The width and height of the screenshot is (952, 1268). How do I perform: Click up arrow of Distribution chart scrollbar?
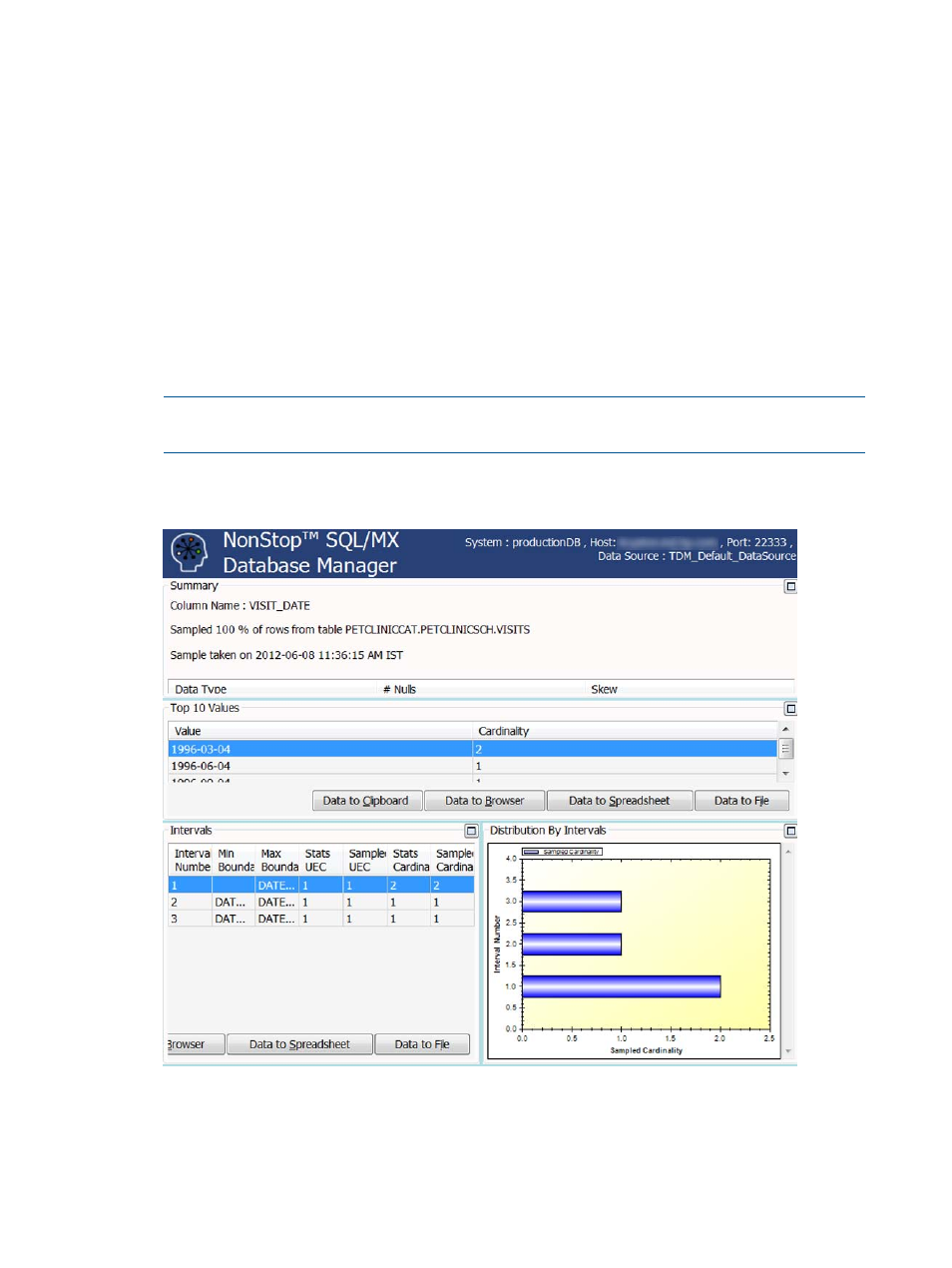click(x=788, y=852)
